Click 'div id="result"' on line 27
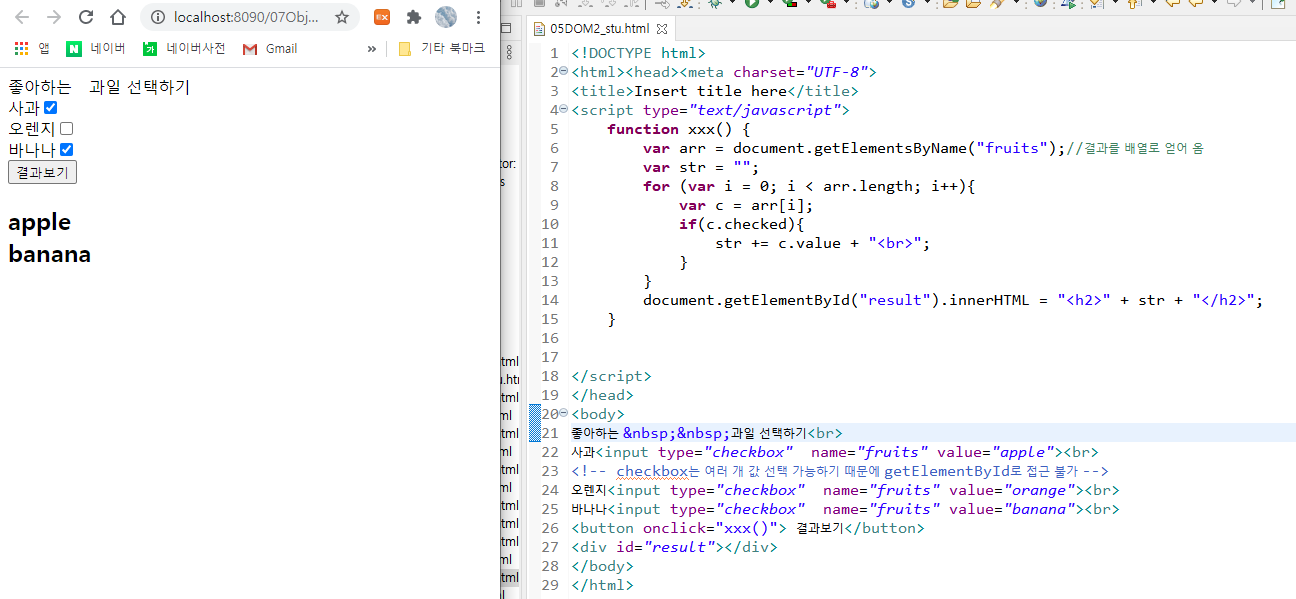 [x=649, y=547]
